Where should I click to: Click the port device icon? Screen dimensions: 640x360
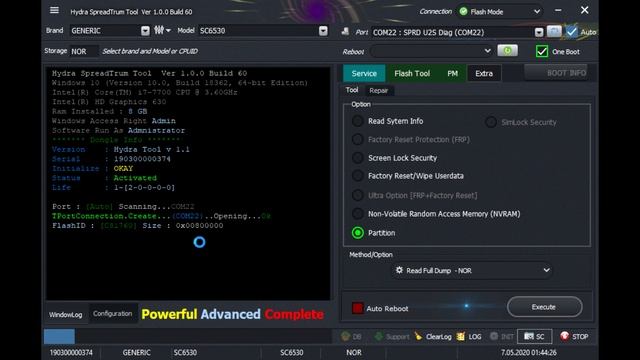coord(345,32)
